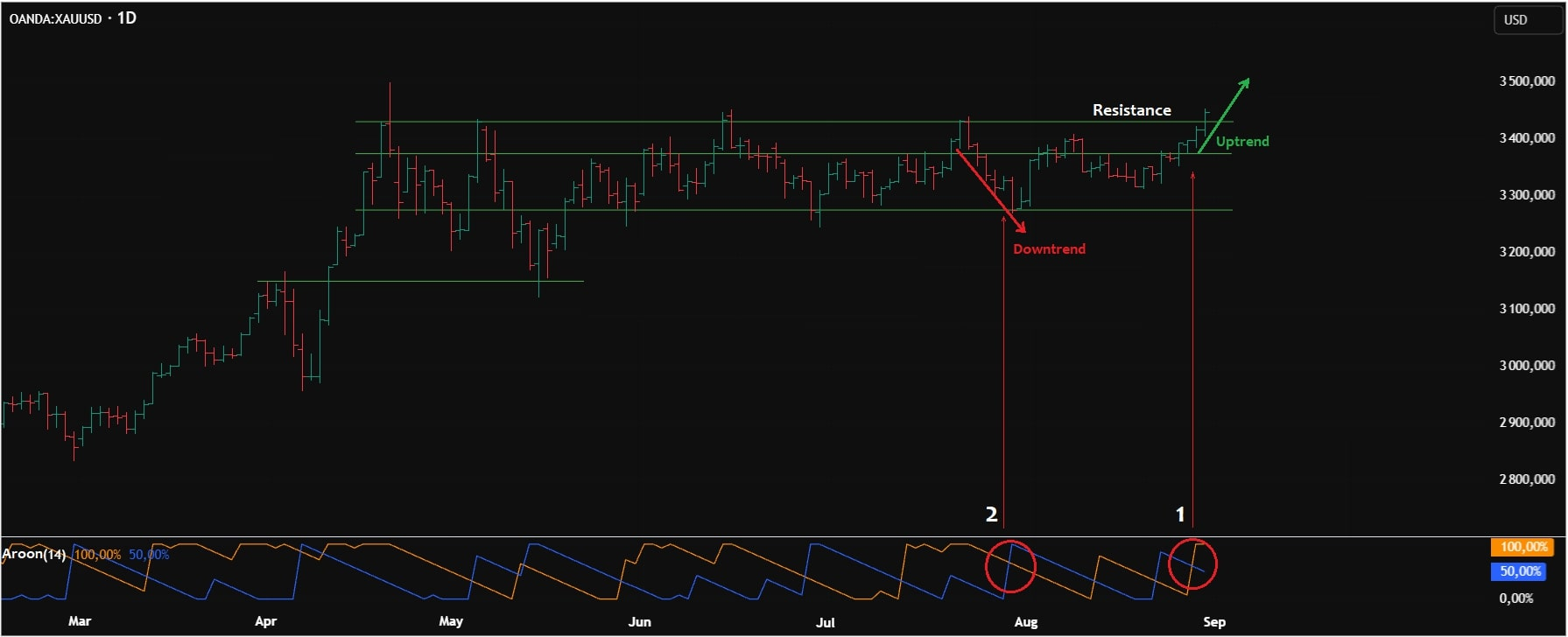Click the orange 100,00% axis badge
This screenshot has width=1568, height=637.
click(1523, 547)
